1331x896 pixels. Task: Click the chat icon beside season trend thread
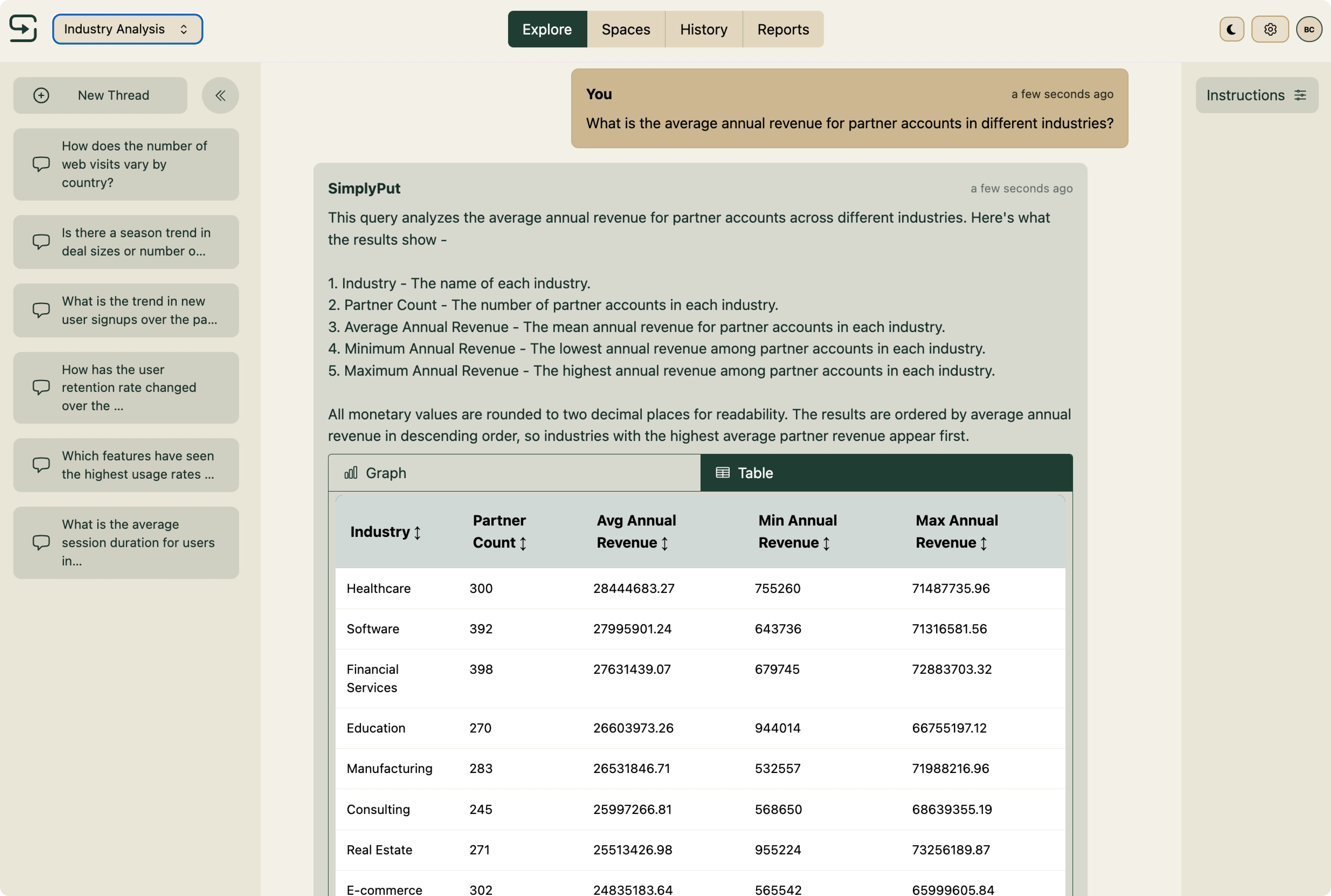41,242
